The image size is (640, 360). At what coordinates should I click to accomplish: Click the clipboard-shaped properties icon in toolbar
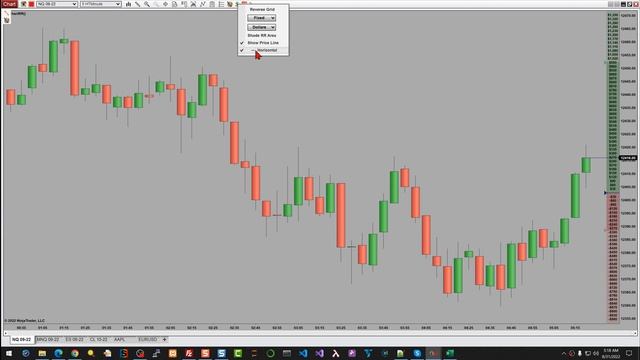coord(212,4)
